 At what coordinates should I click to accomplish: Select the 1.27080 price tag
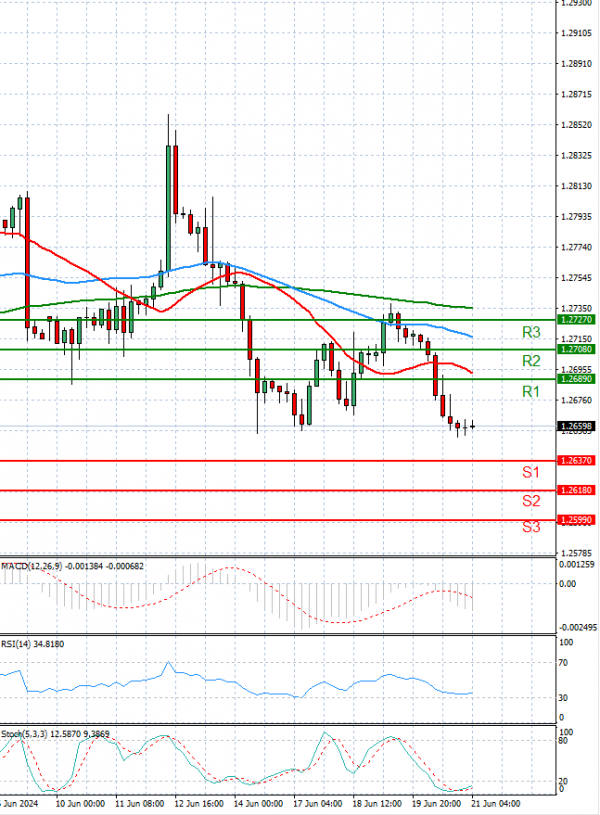576,349
